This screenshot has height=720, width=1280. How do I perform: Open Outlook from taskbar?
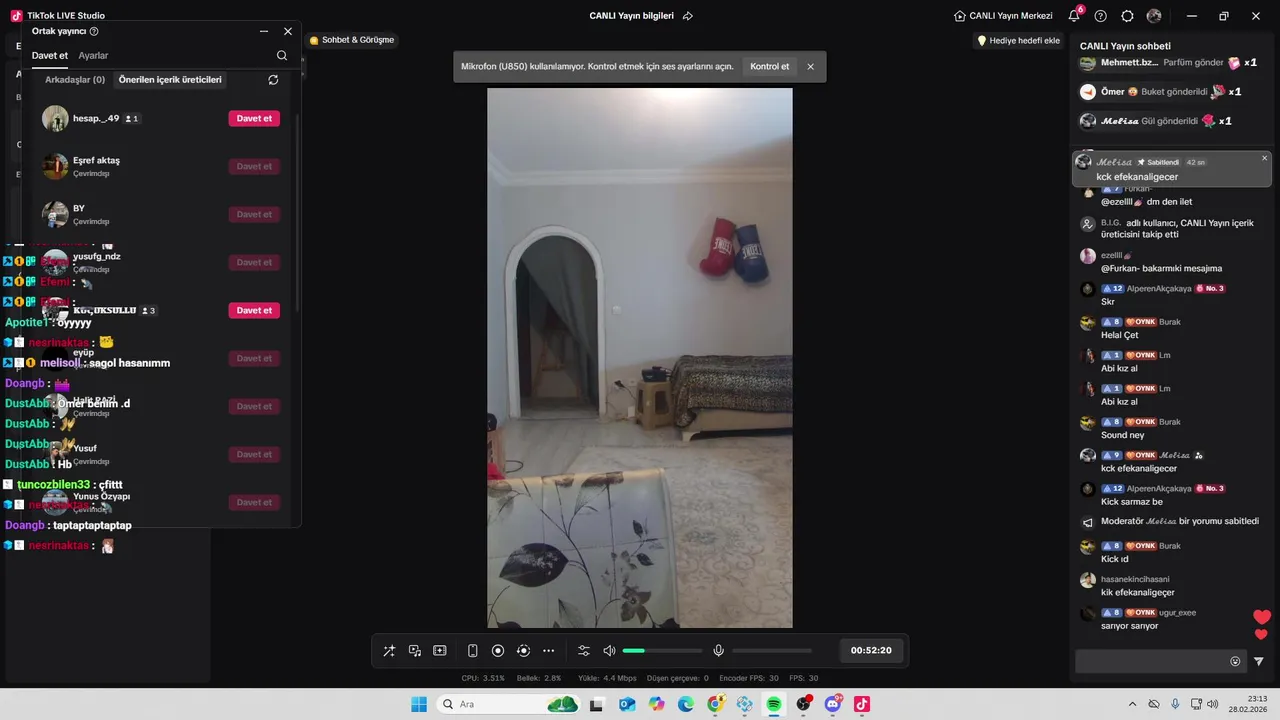coord(627,704)
